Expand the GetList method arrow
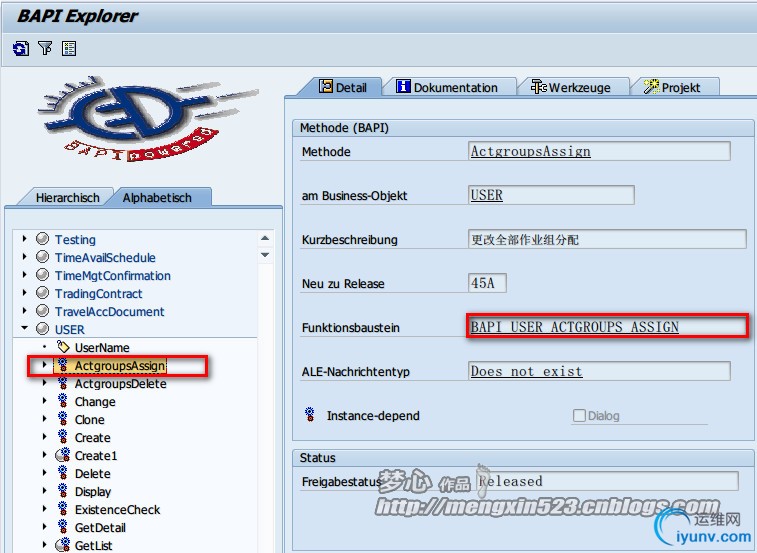This screenshot has height=553, width=757. 44,545
